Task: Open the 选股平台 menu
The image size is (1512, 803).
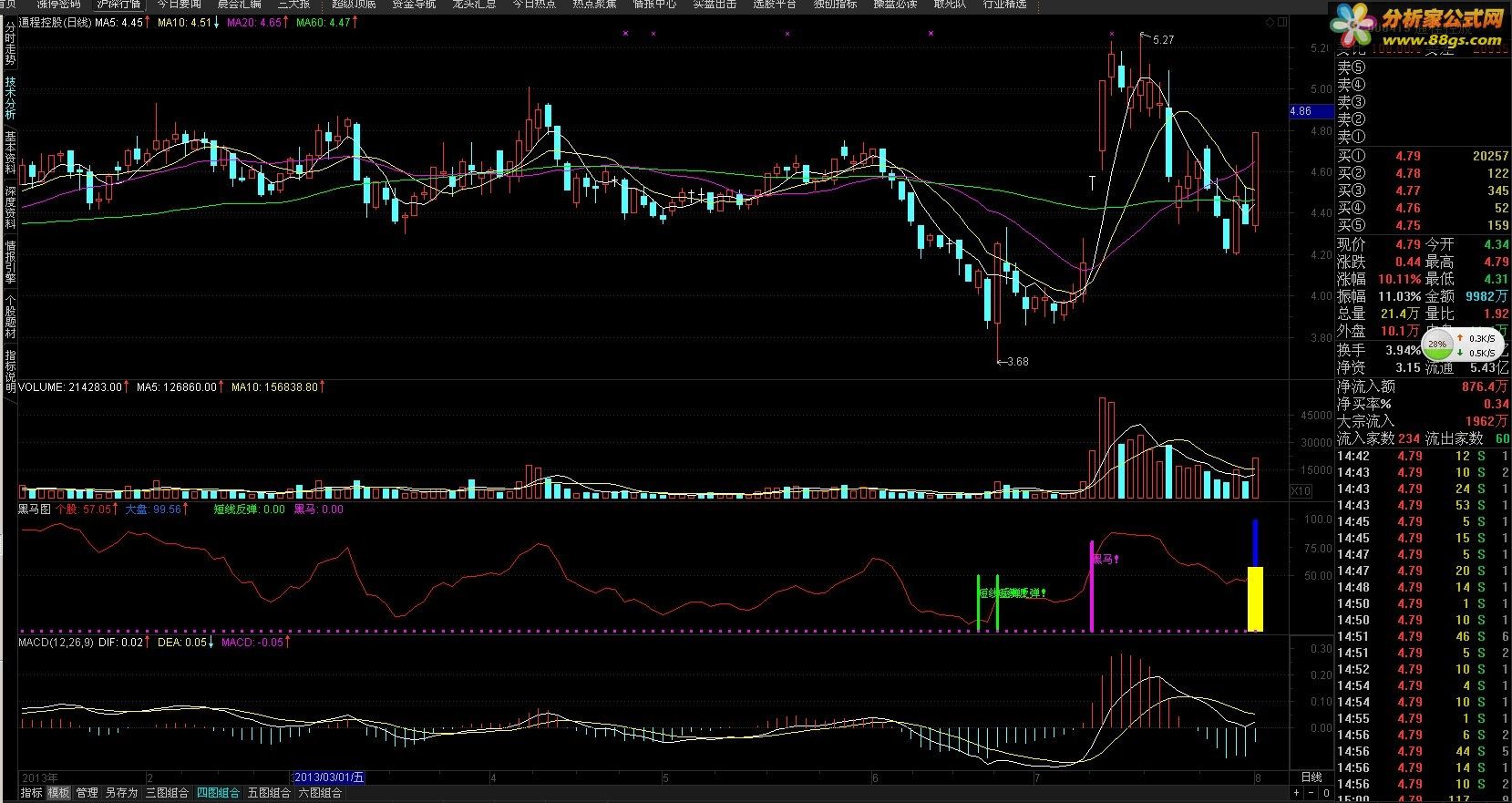Action: (775, 4)
